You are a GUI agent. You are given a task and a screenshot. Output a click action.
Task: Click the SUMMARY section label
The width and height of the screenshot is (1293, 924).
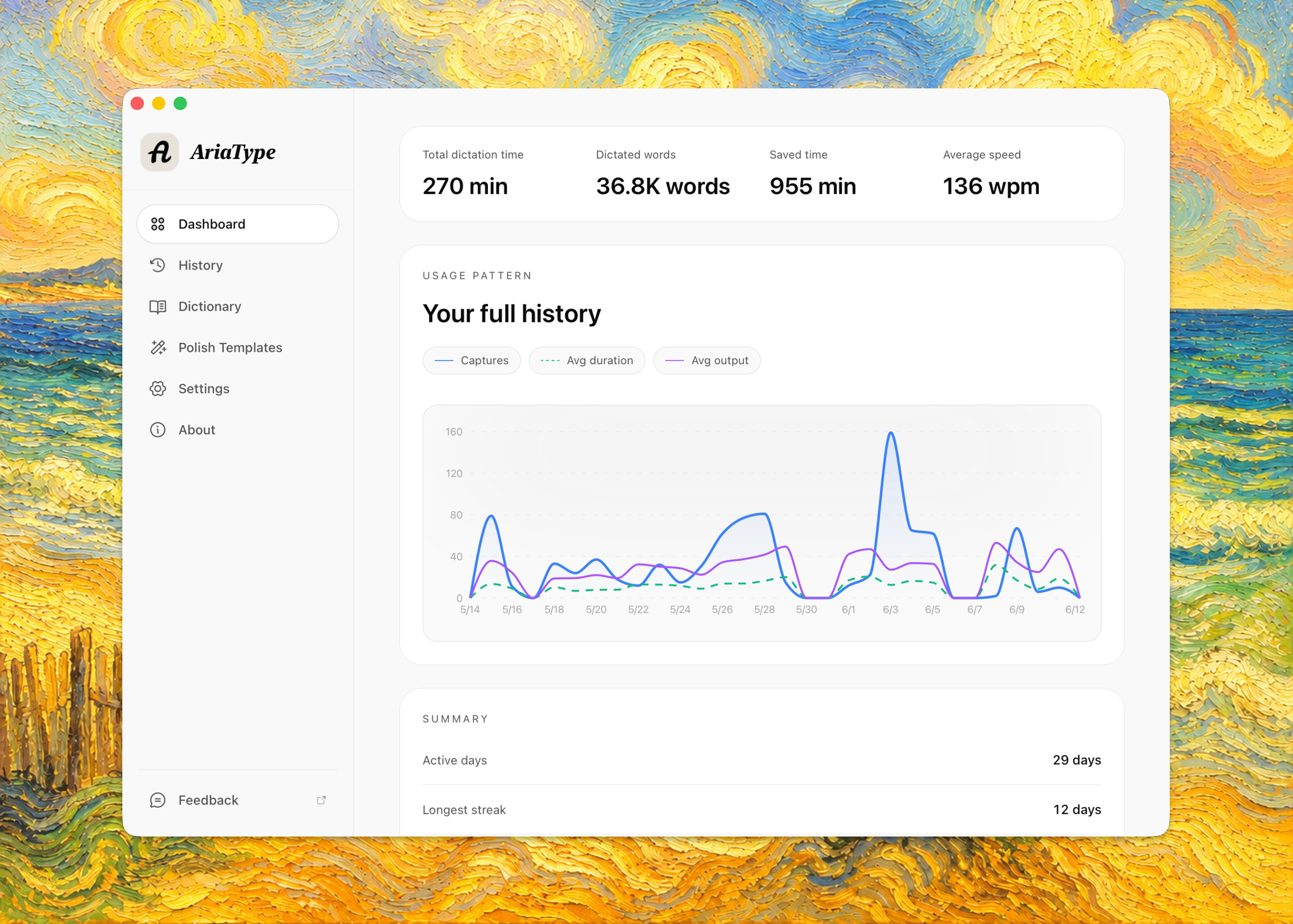[x=455, y=719]
